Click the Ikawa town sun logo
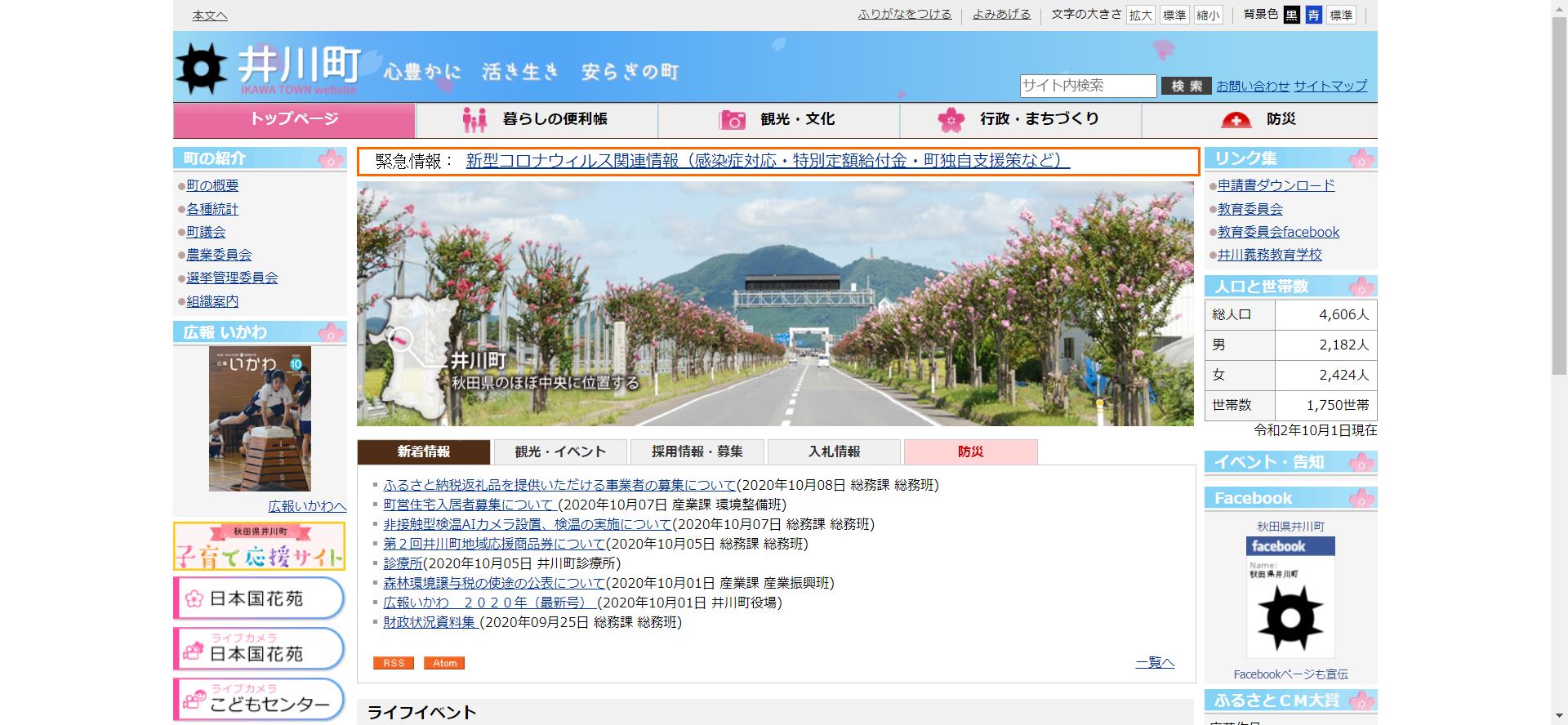 (201, 68)
